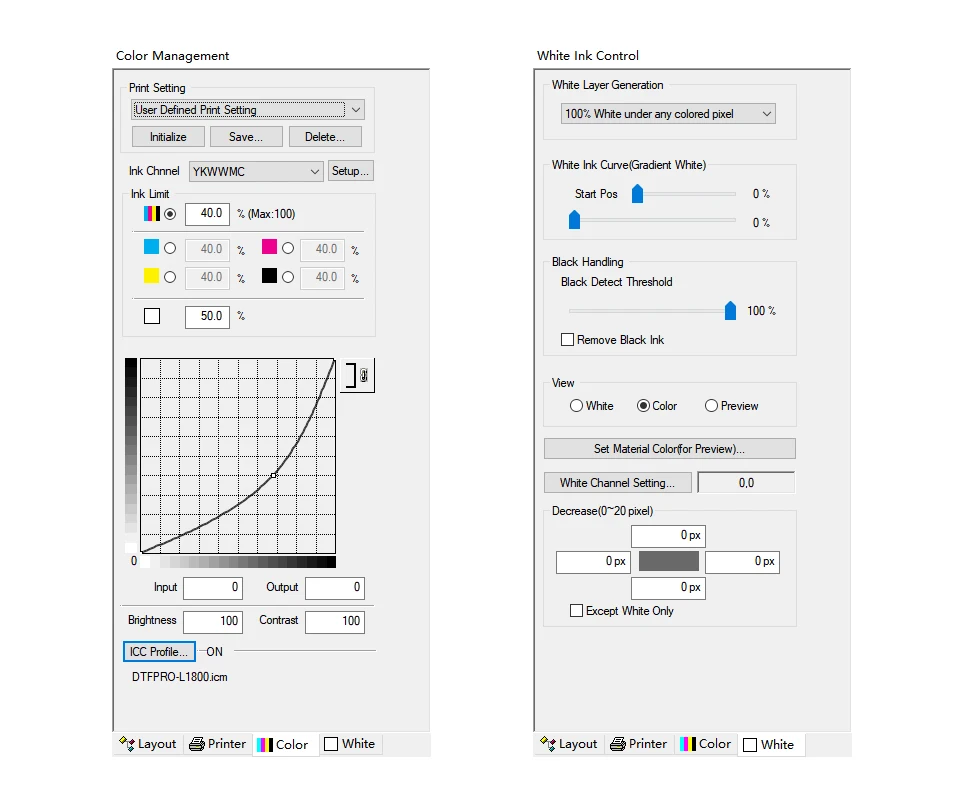This screenshot has height=800, width=960.
Task: Click the DTFPRO-L1800.icm profile name
Action: coord(180,677)
